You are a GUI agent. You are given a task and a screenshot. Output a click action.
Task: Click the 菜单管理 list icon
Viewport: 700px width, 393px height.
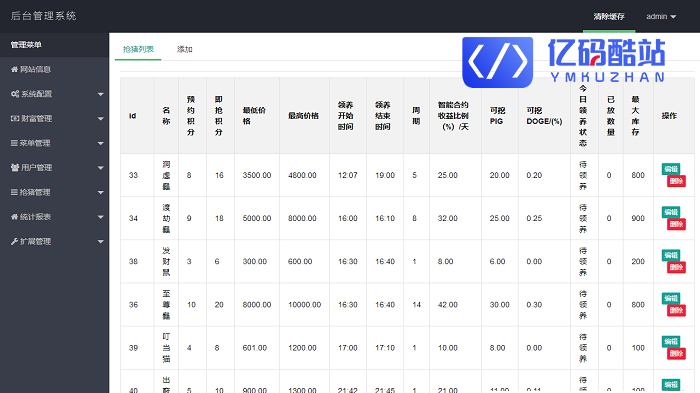point(14,143)
